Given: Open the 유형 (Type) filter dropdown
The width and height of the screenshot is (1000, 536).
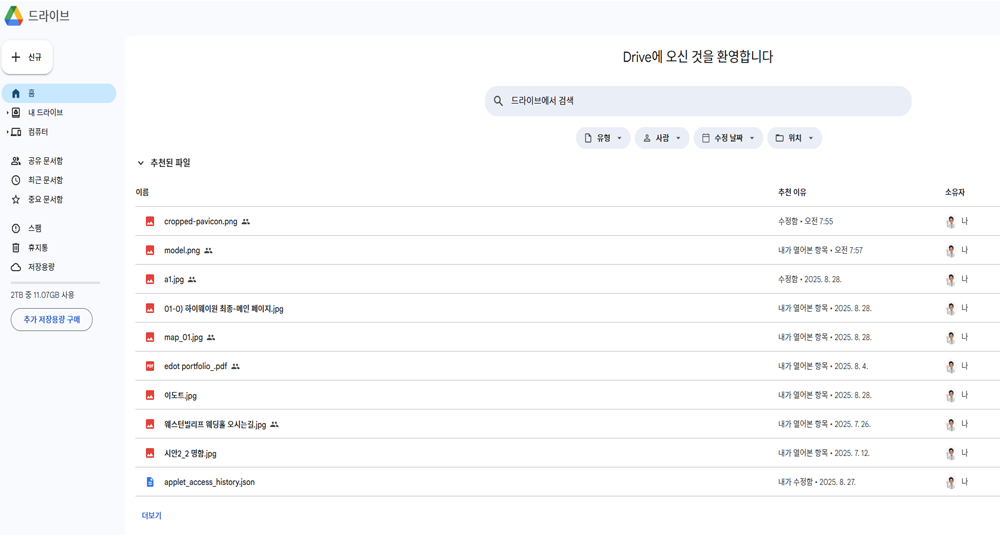Looking at the screenshot, I should click(603, 138).
